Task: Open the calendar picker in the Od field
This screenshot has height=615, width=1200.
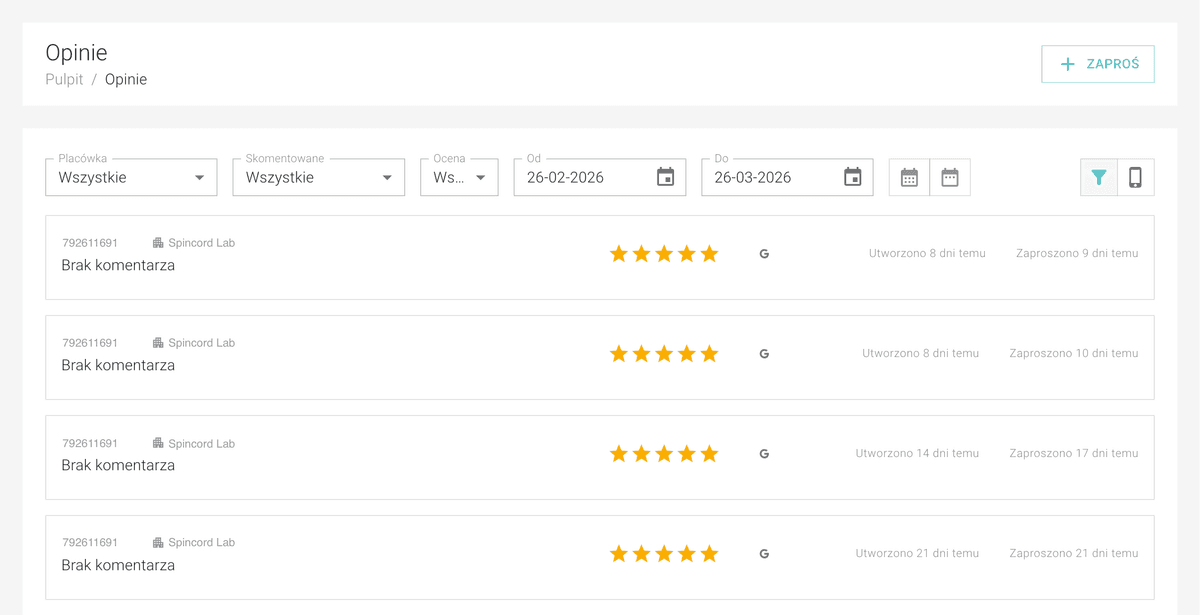Action: coord(665,177)
